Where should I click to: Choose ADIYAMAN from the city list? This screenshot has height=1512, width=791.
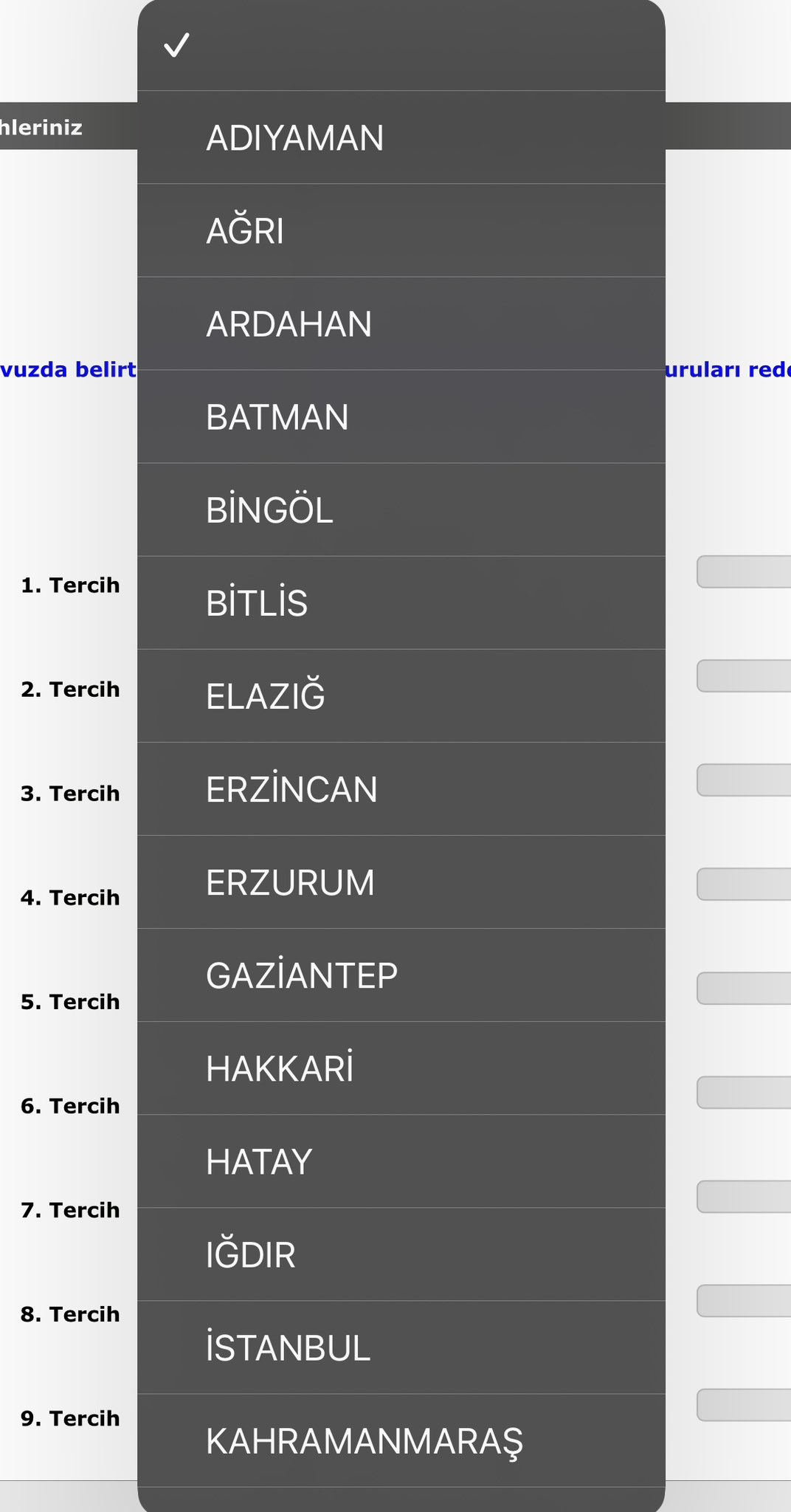[x=401, y=138]
